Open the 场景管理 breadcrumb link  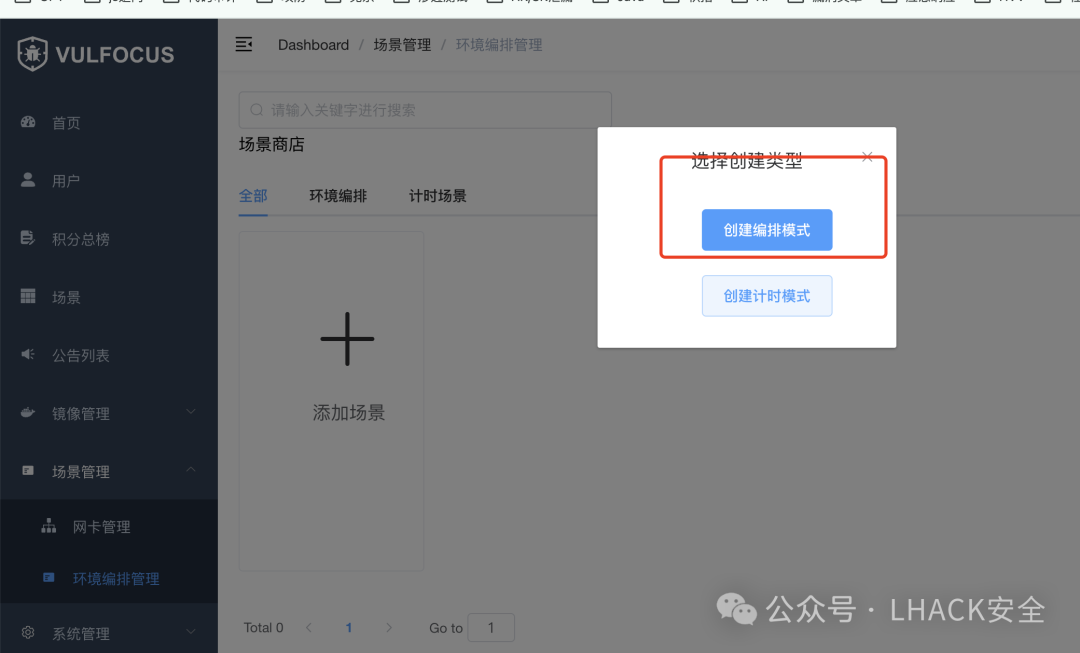(x=402, y=45)
